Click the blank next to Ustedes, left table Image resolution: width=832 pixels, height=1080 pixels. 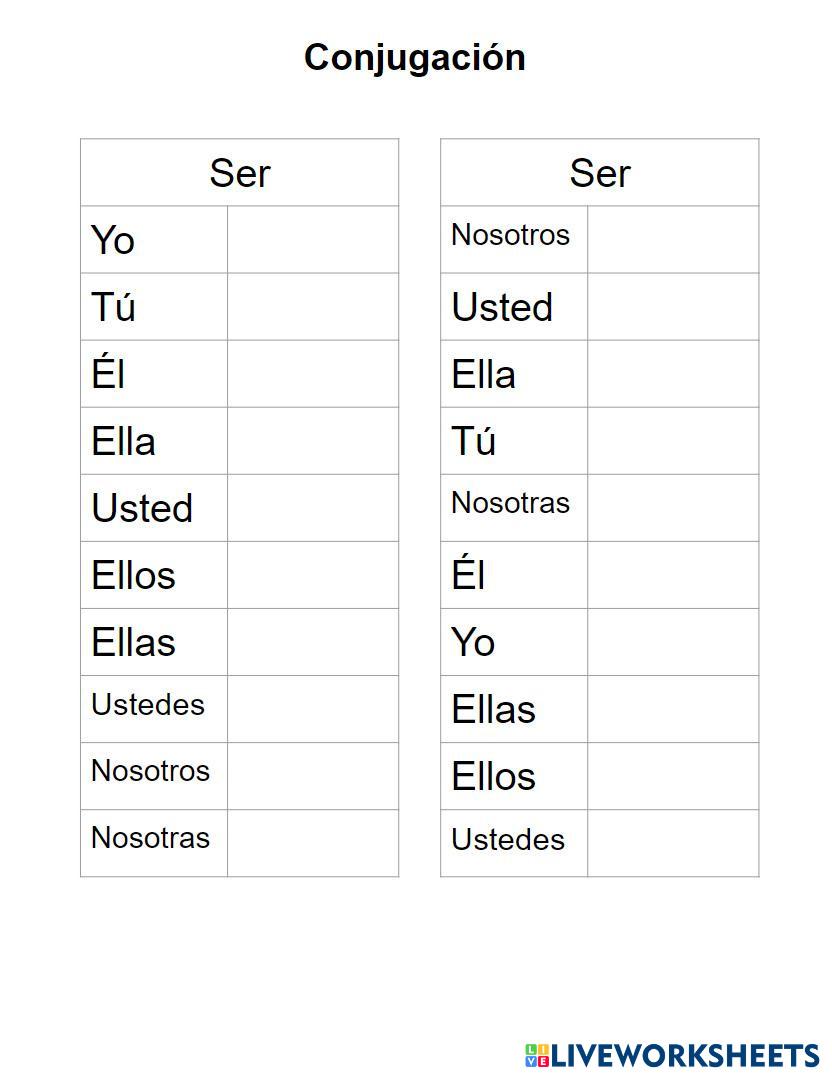(x=313, y=709)
